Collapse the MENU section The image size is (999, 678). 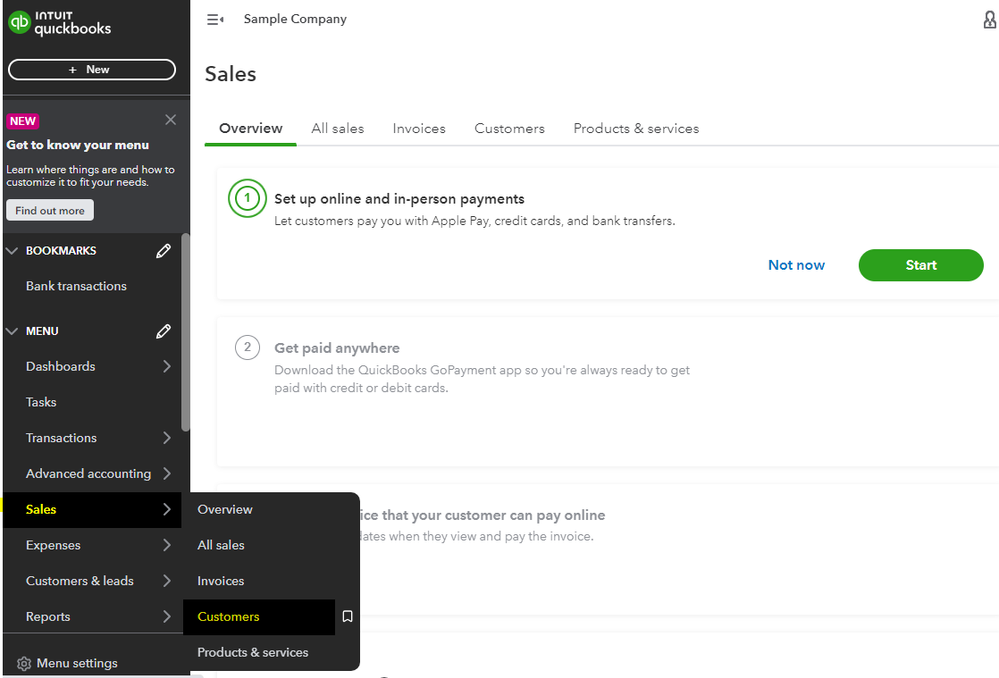11,331
